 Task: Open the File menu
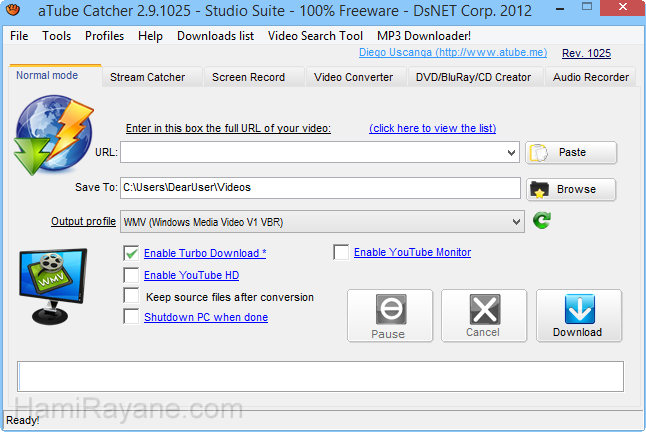pyautogui.click(x=19, y=36)
